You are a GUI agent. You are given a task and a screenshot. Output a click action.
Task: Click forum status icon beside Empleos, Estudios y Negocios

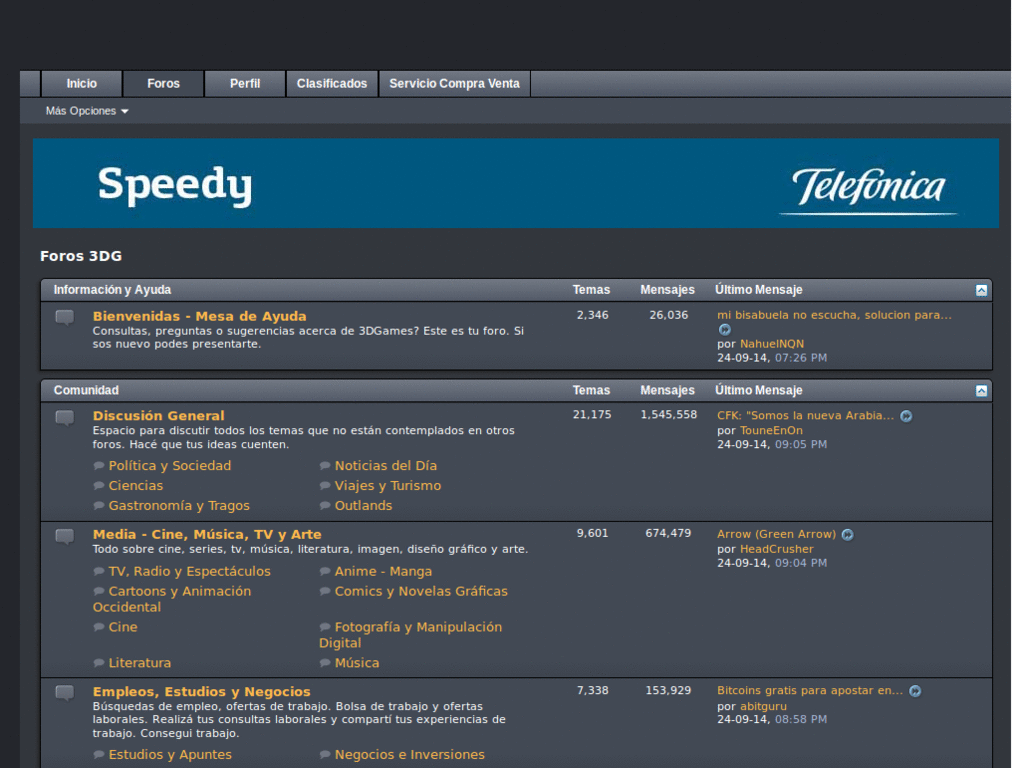[65, 693]
